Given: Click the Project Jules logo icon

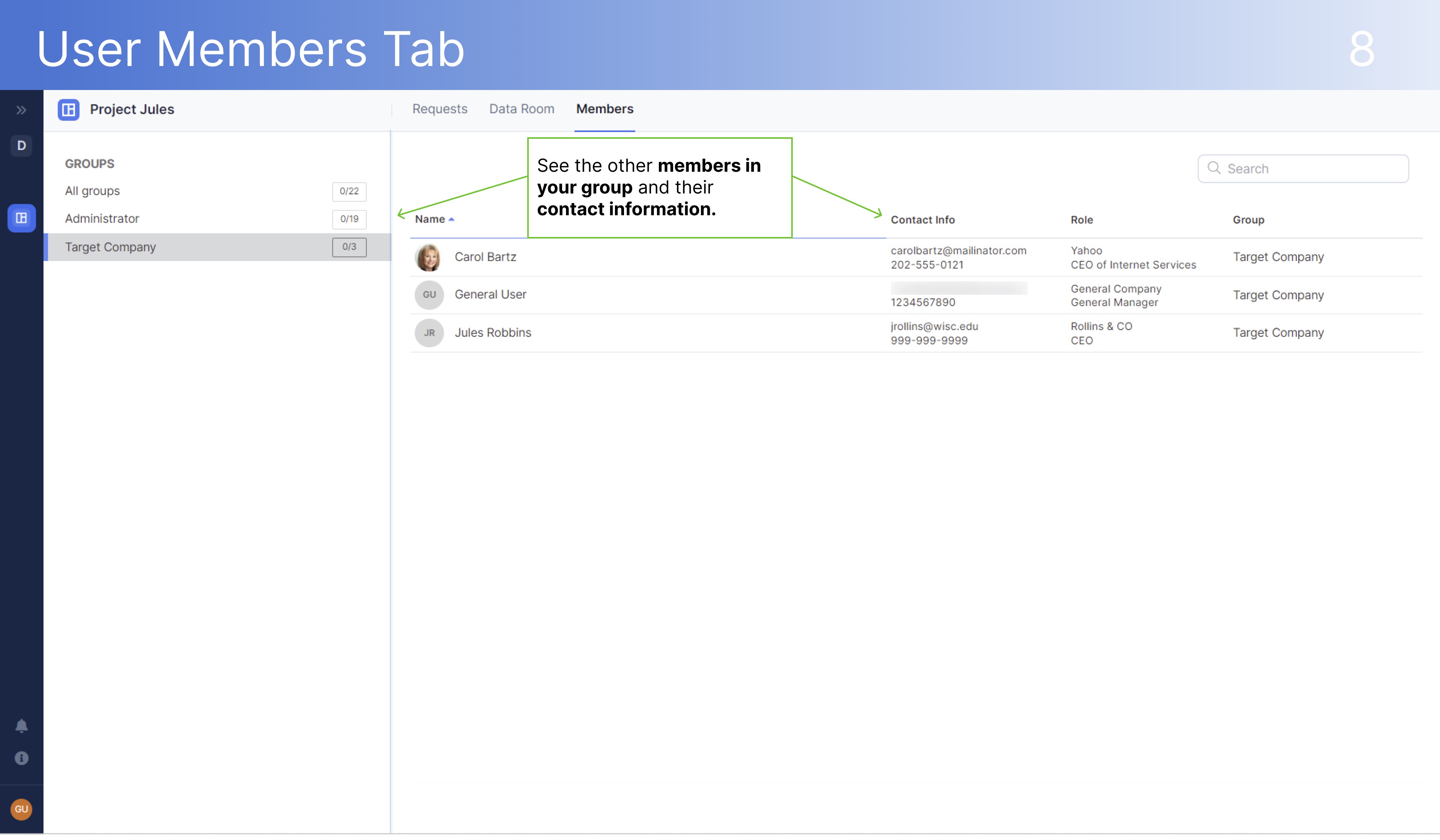Looking at the screenshot, I should tap(69, 110).
